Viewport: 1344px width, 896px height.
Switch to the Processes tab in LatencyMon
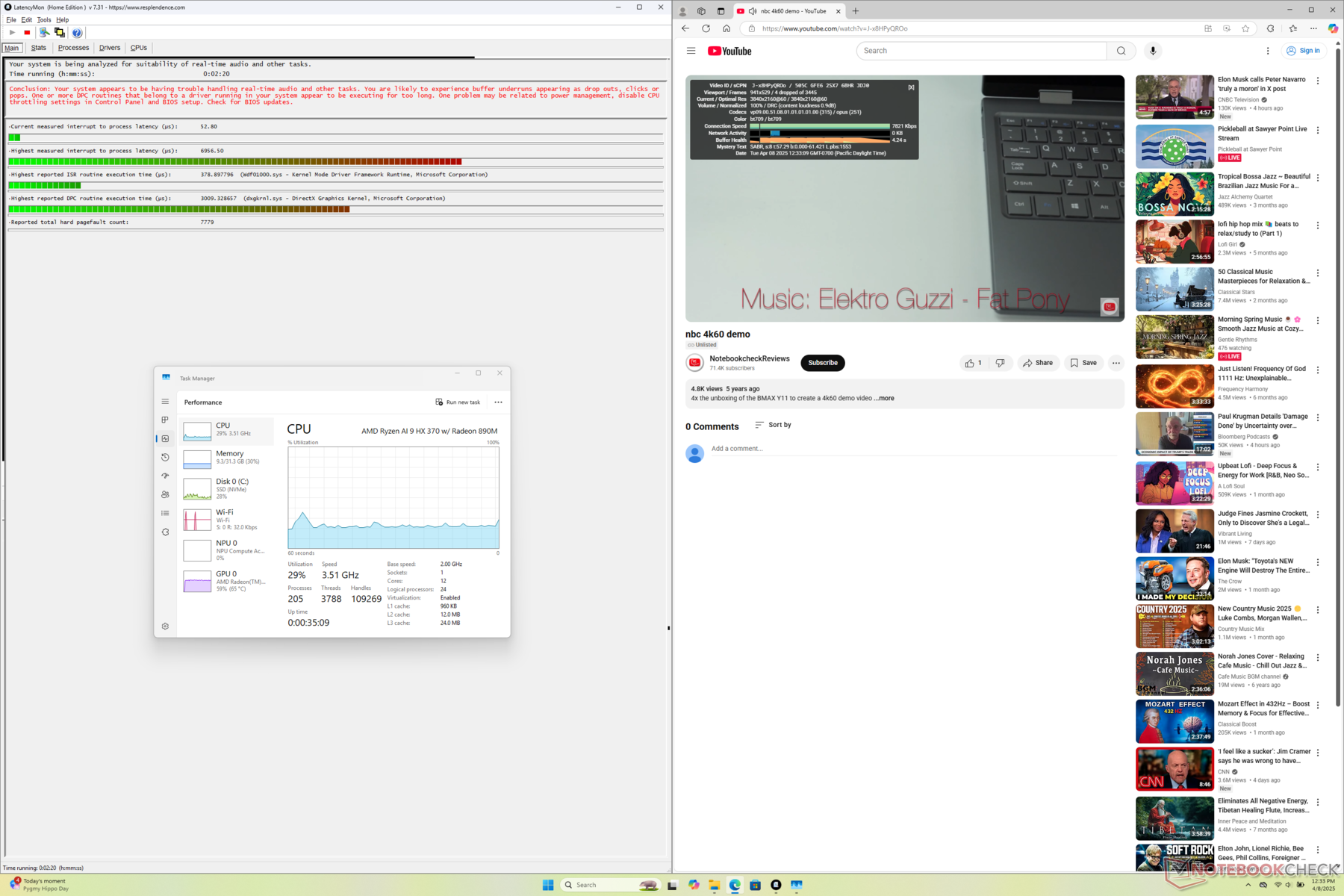[73, 48]
